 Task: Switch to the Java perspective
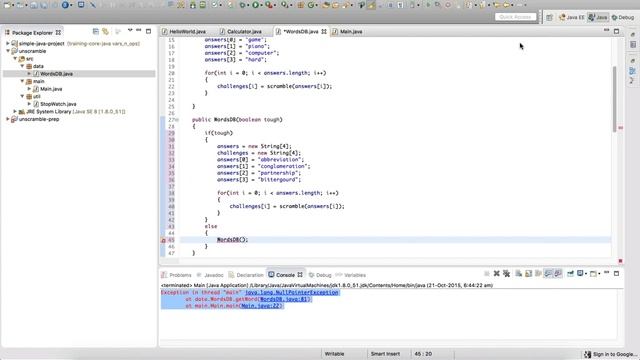(598, 17)
